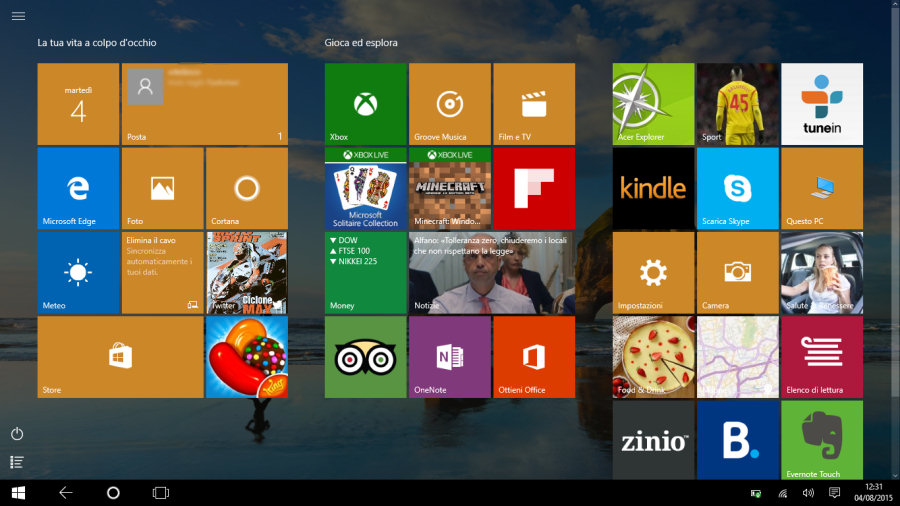Open Questo PC tile
Image resolution: width=900 pixels, height=506 pixels.
coord(822,188)
